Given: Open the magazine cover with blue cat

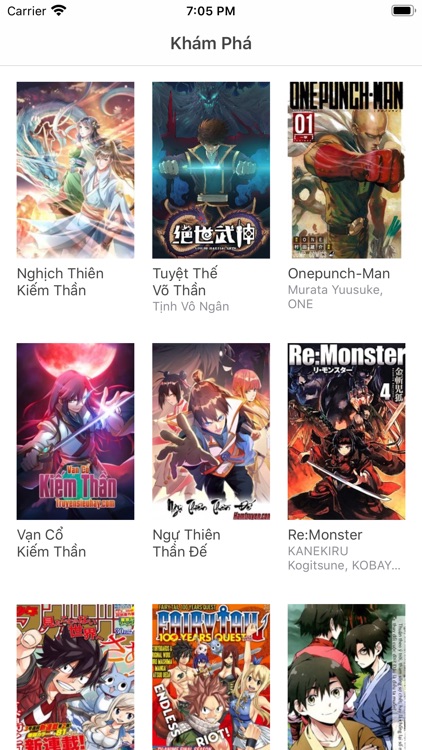Looking at the screenshot, I should [76, 677].
